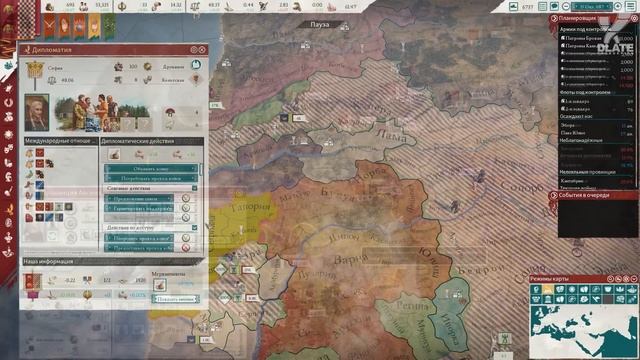Collapse the Действия по доступу section
Viewport: 640px width, 360px height.
click(194, 227)
